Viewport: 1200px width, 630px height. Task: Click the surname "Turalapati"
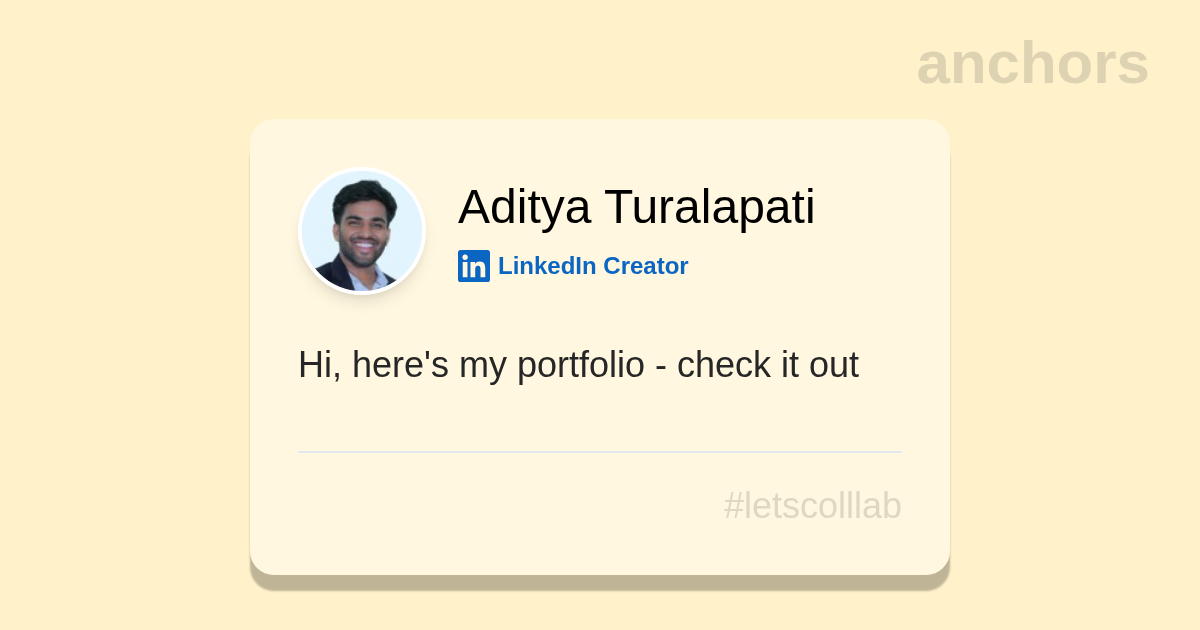pos(709,207)
